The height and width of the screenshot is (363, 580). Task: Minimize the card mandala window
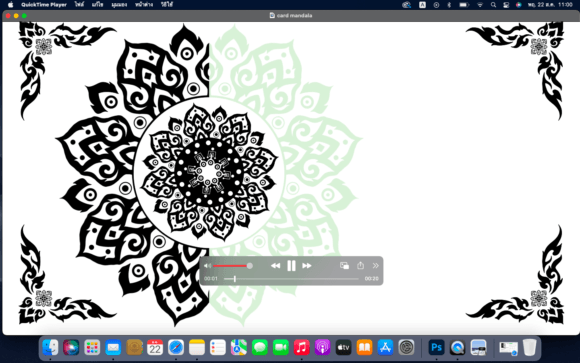click(16, 16)
